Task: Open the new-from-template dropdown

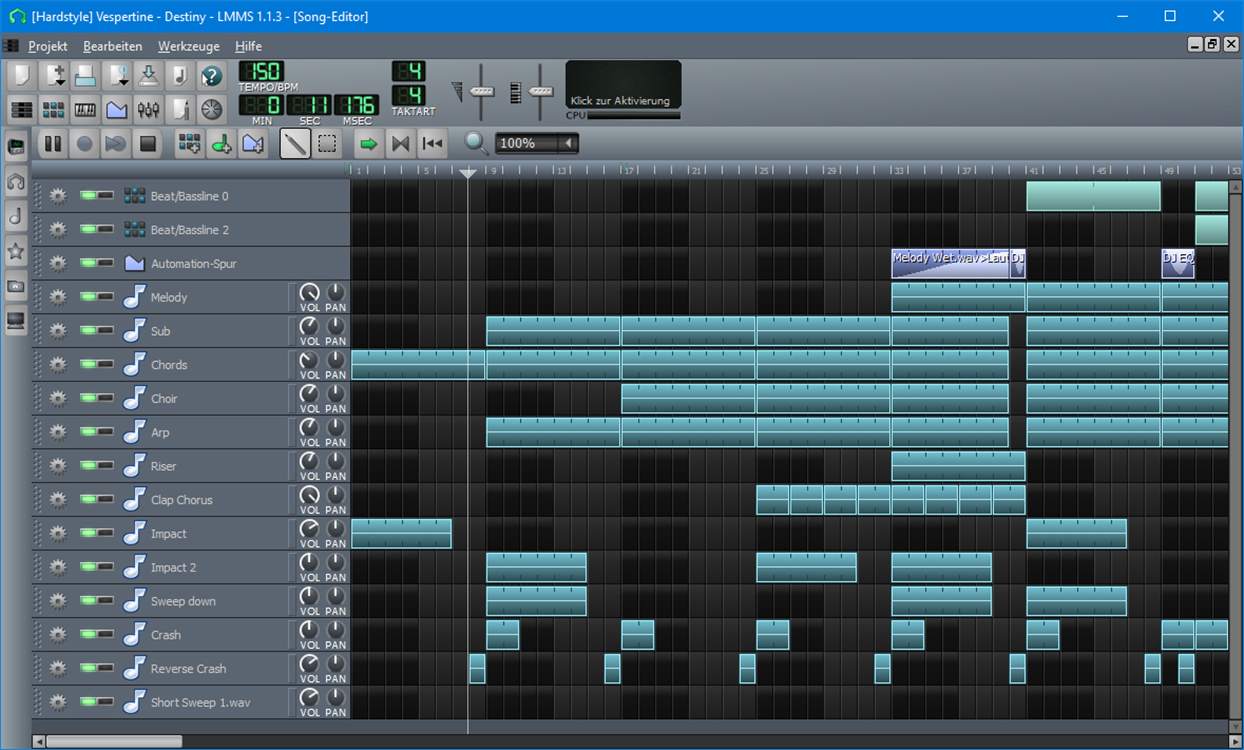Action: 53,76
